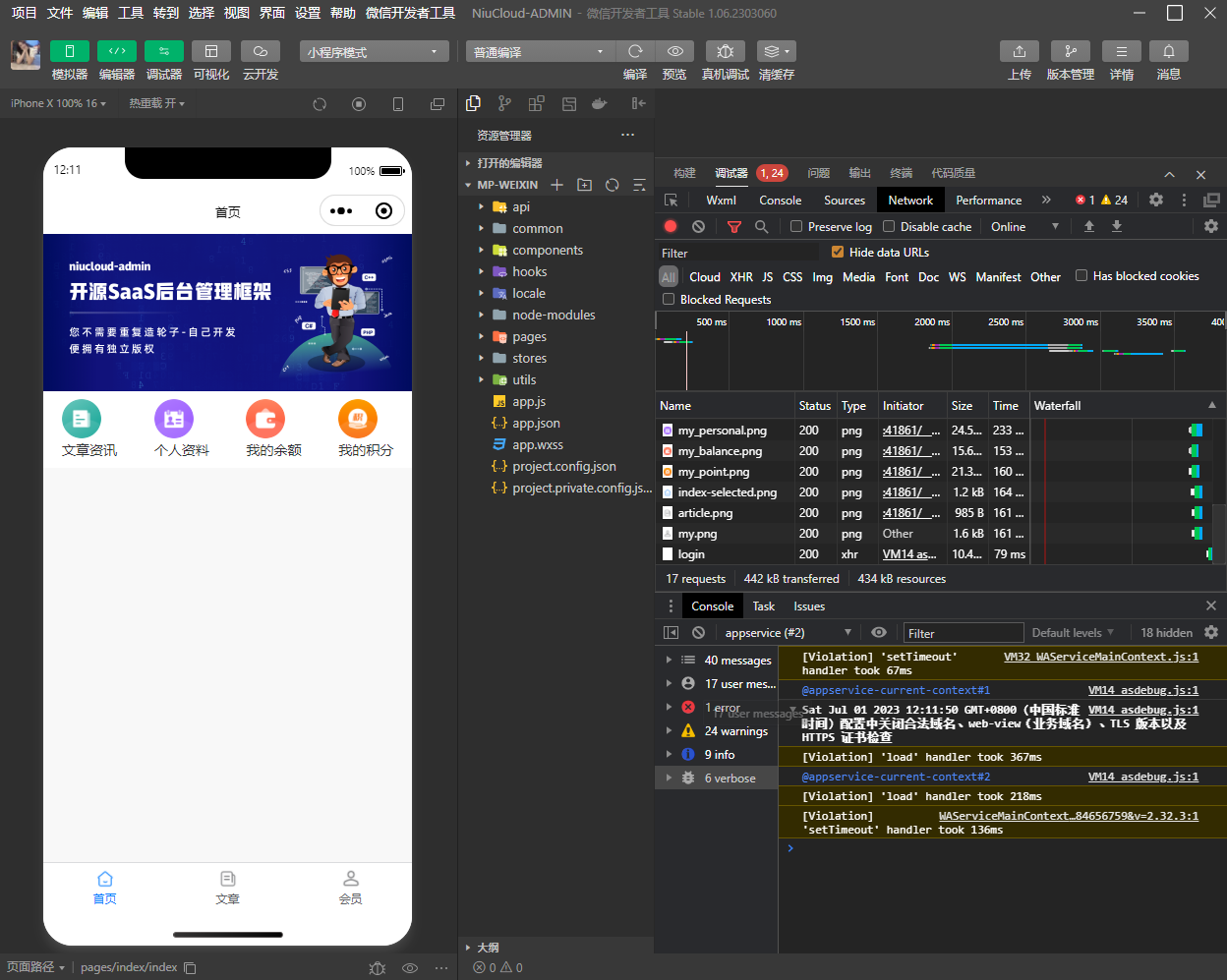Open the Online throttling dropdown
The image size is (1227, 980).
pyautogui.click(x=1024, y=226)
